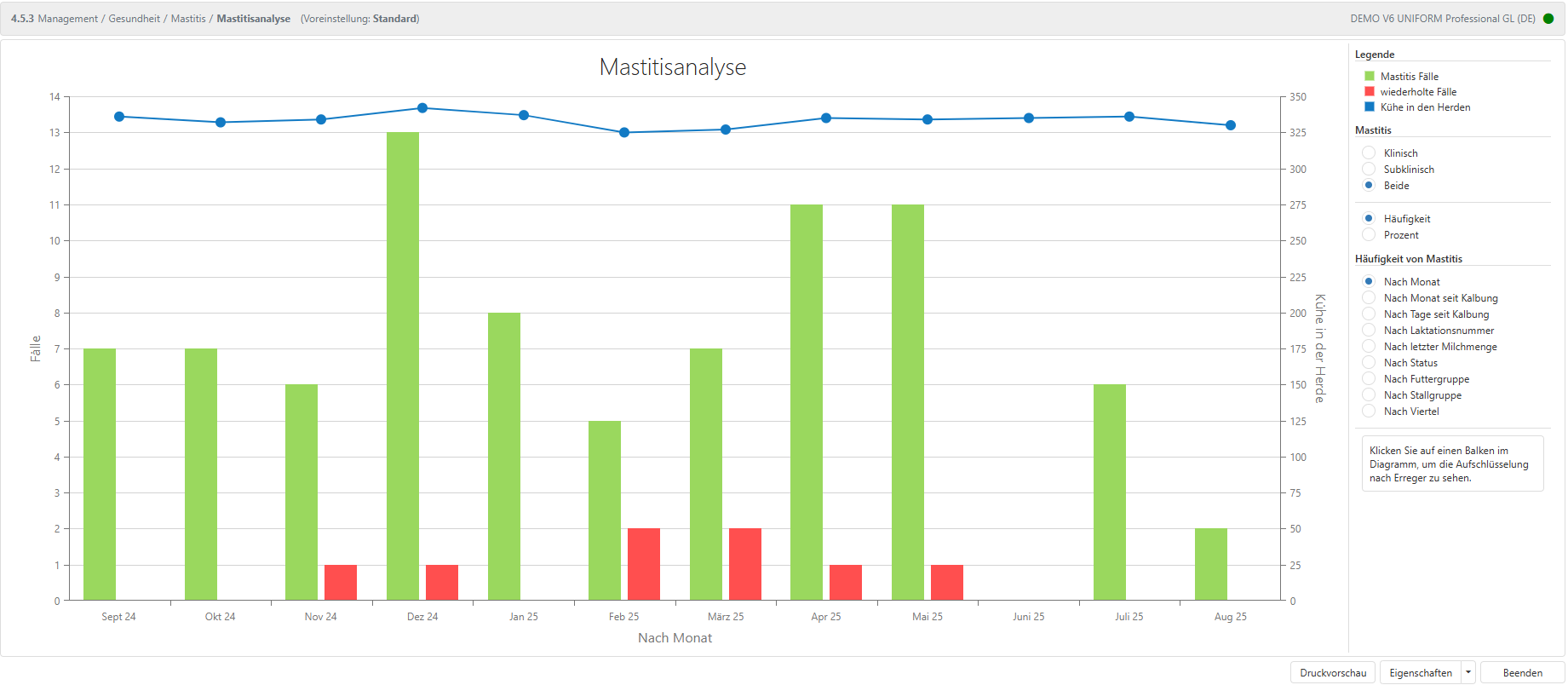Open the Eigenschaften properties button

[x=1420, y=673]
